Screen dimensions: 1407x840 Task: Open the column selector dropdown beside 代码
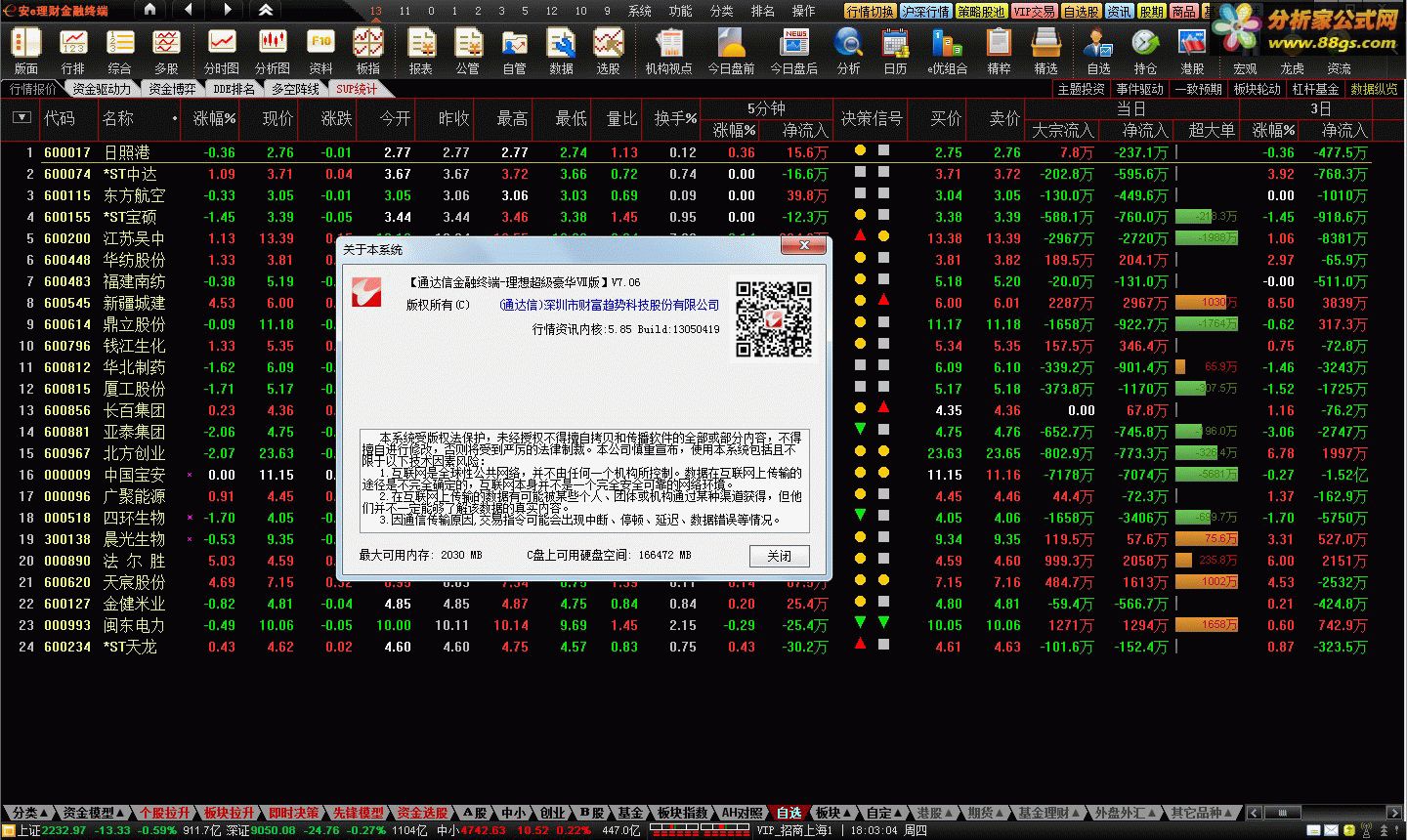tap(21, 118)
